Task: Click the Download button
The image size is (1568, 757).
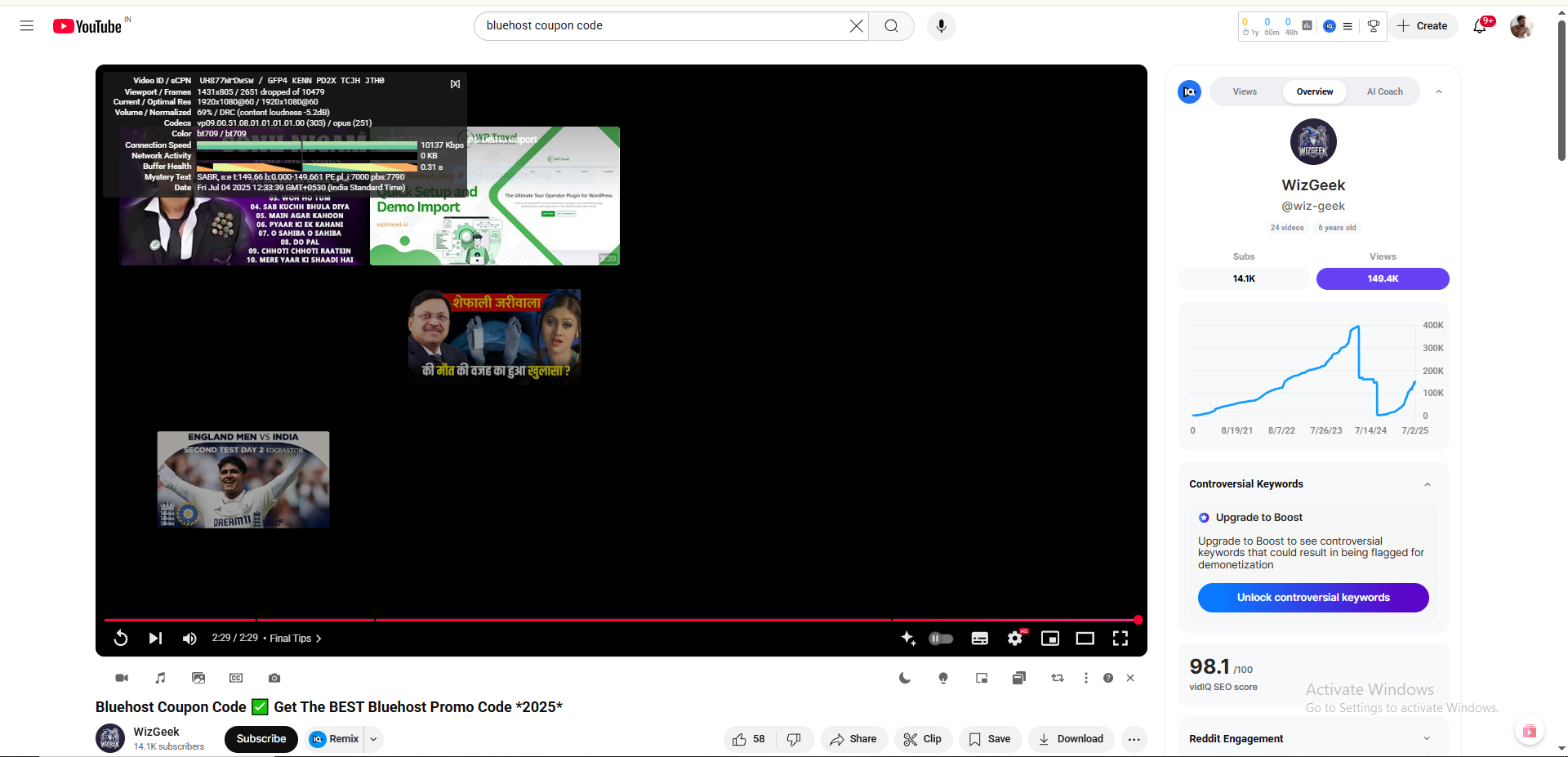Action: [1071, 739]
